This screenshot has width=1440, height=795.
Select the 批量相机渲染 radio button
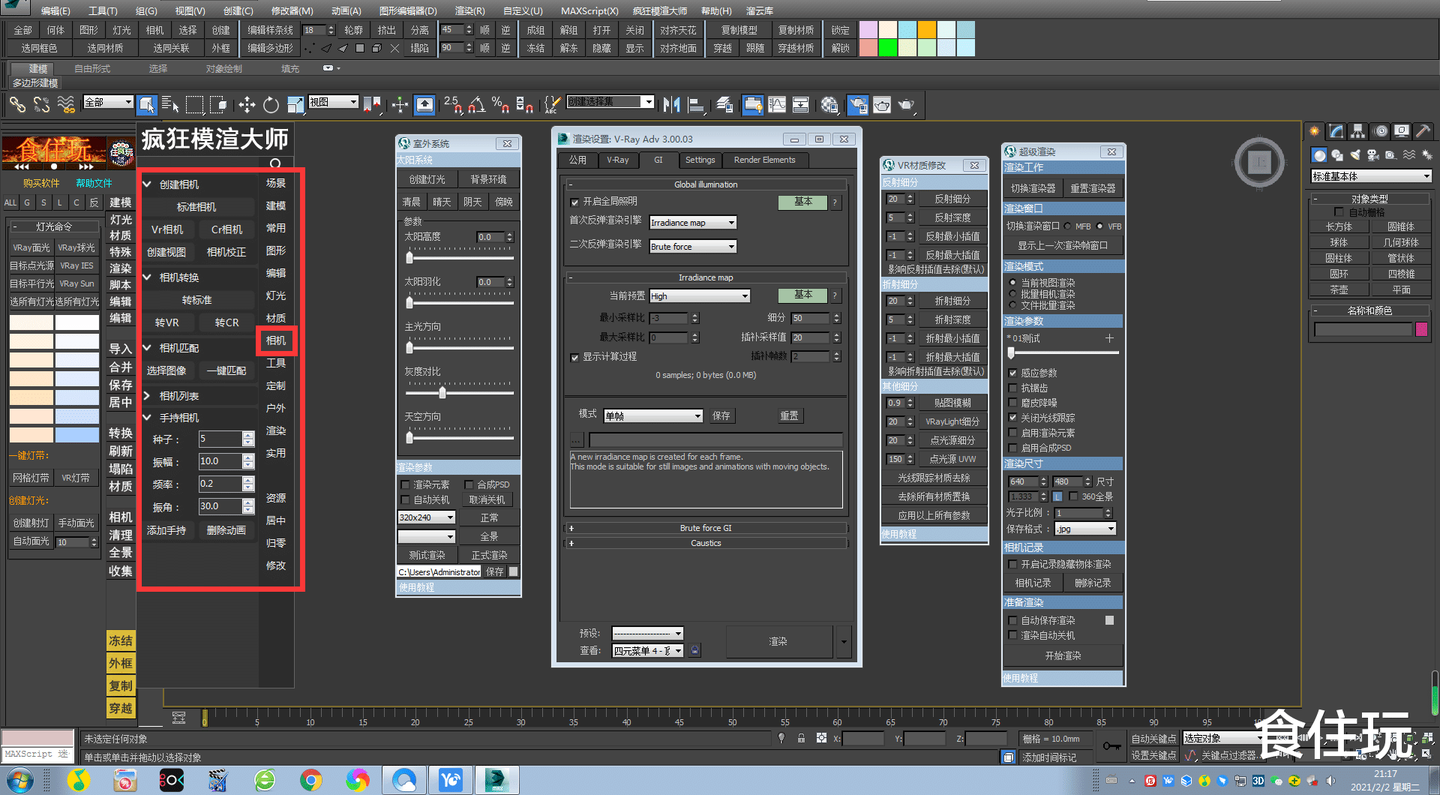(1013, 294)
